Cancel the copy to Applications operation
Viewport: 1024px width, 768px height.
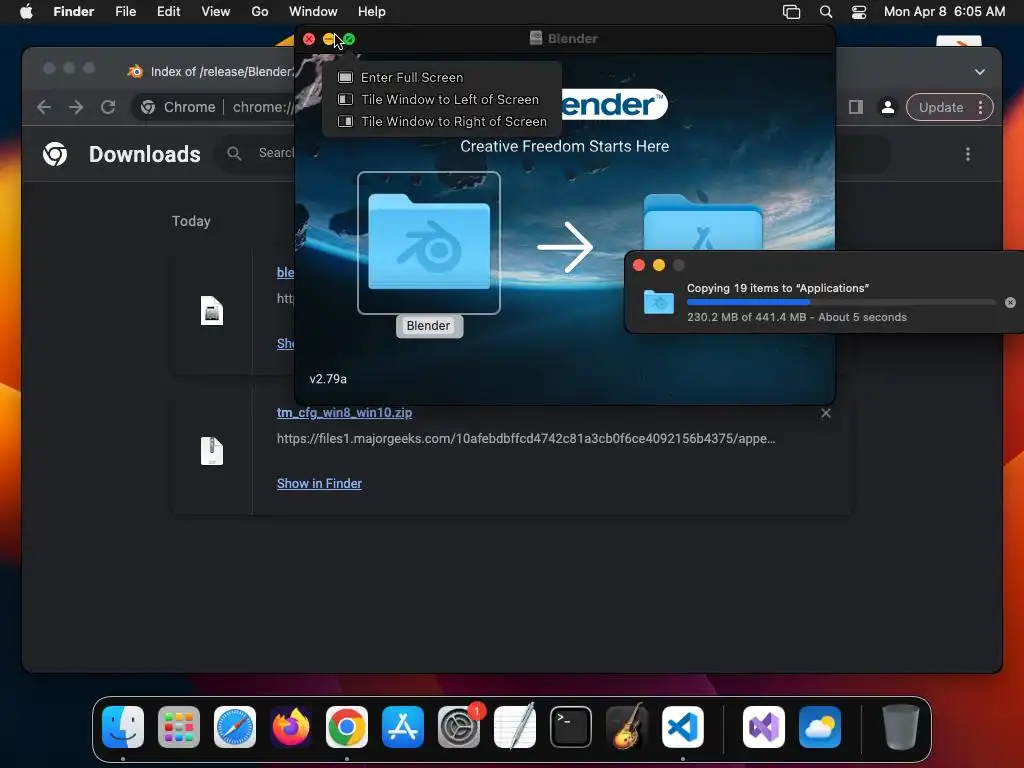1010,302
